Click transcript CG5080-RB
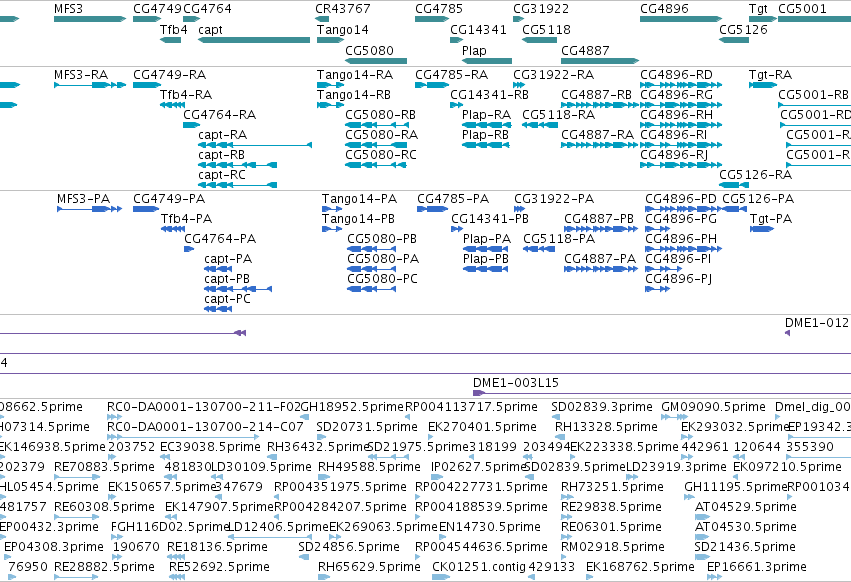 coord(376,125)
